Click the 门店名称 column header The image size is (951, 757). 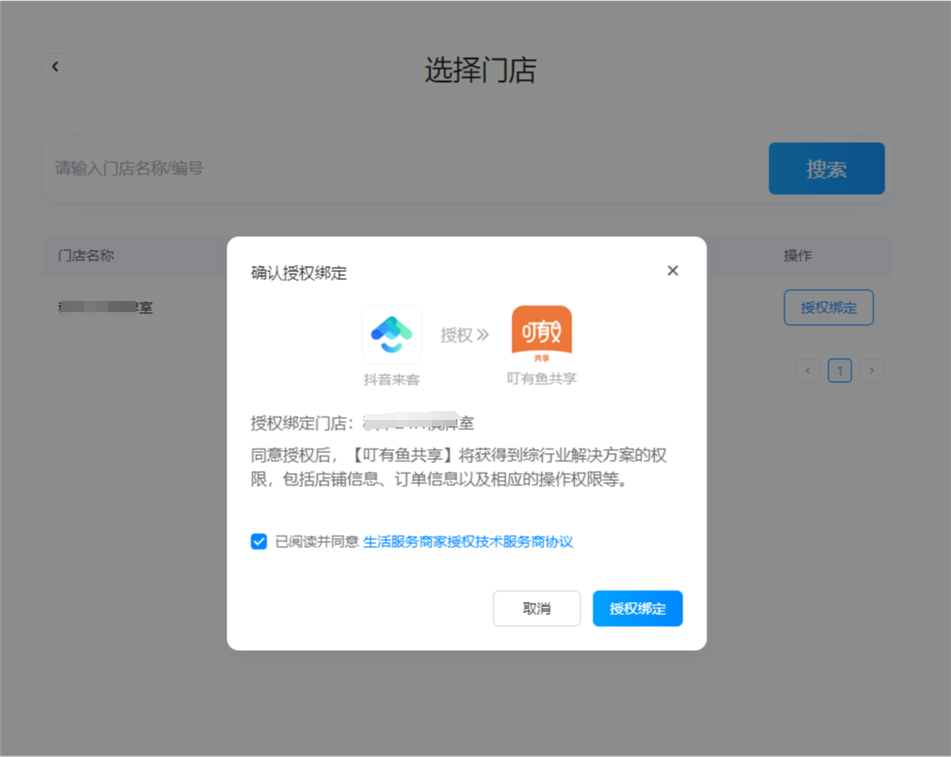click(x=86, y=256)
